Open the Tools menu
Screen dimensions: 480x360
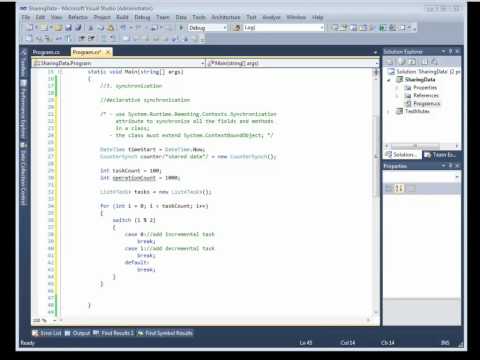199,17
